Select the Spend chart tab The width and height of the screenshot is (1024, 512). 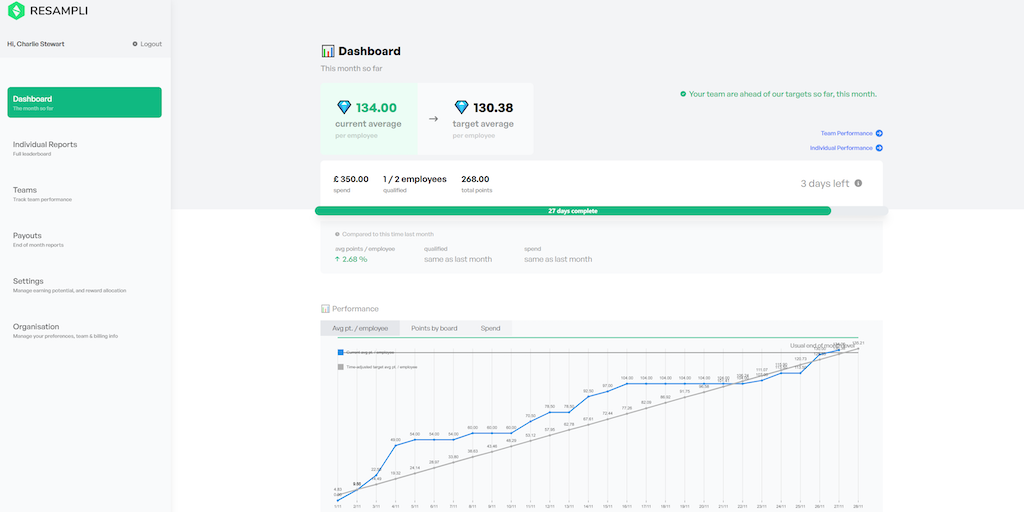pos(490,328)
